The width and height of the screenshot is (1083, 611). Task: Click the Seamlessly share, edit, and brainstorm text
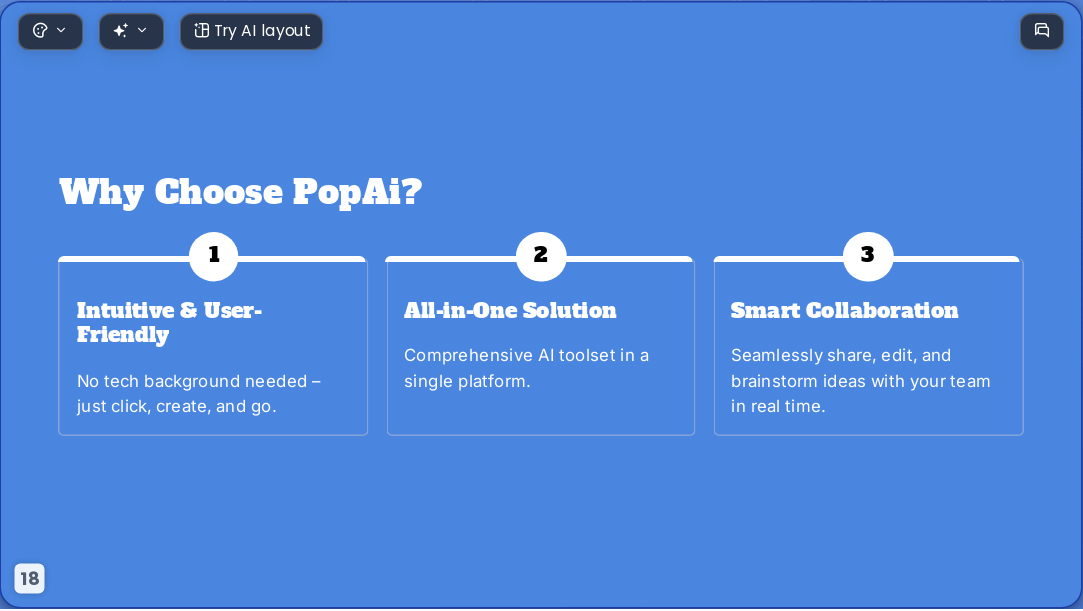(x=861, y=380)
